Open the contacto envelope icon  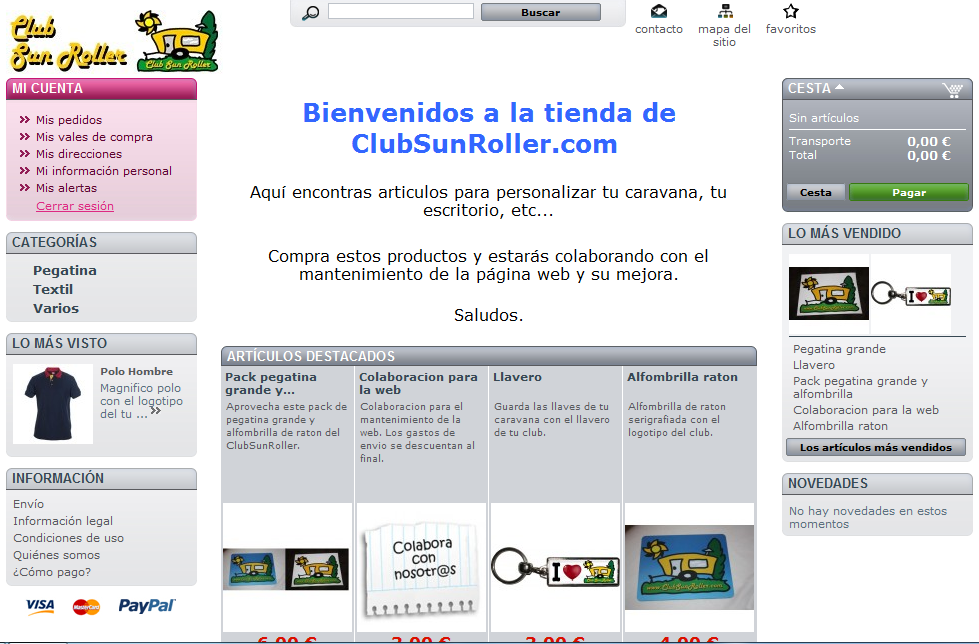click(x=658, y=12)
